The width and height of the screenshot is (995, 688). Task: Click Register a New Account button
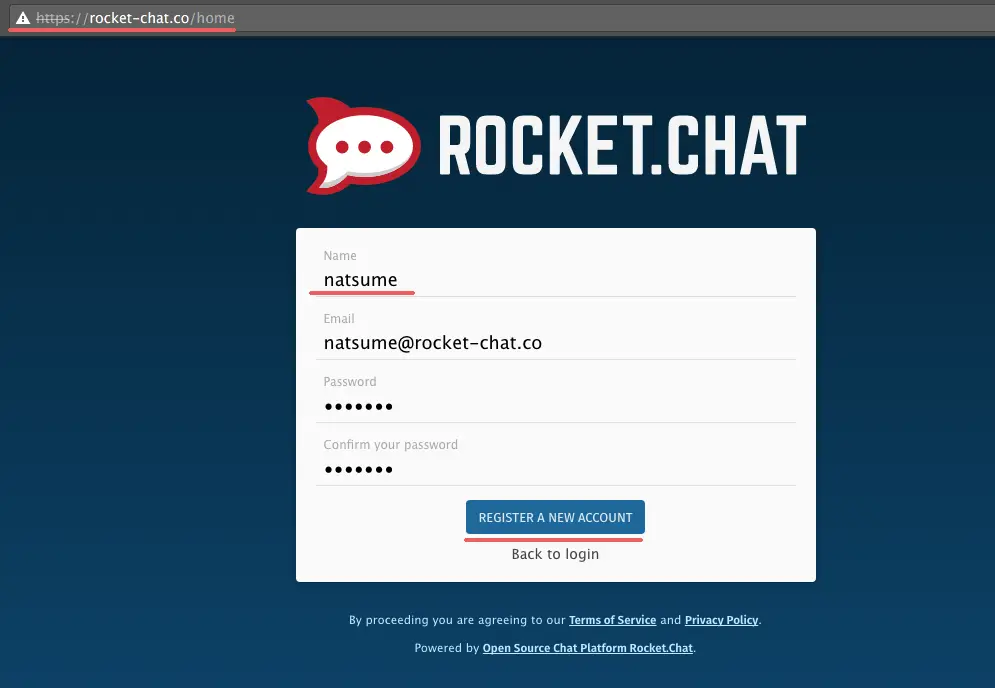tap(555, 517)
